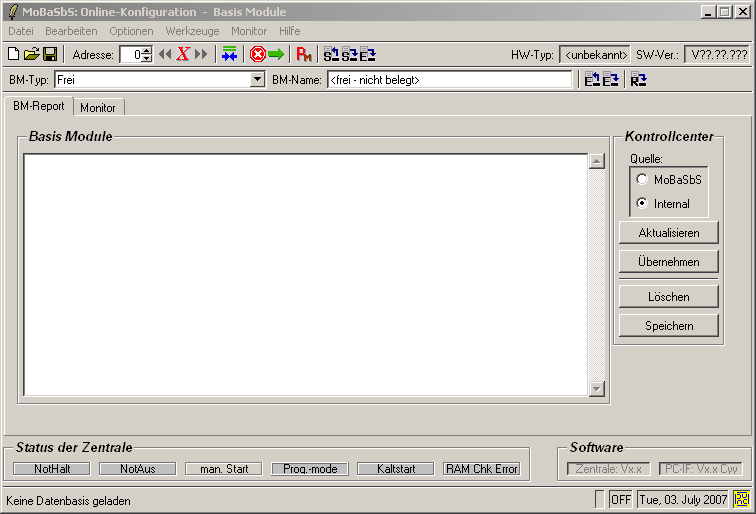Viewport: 756px width, 514px height.
Task: Click the save diskette icon
Action: click(49, 54)
